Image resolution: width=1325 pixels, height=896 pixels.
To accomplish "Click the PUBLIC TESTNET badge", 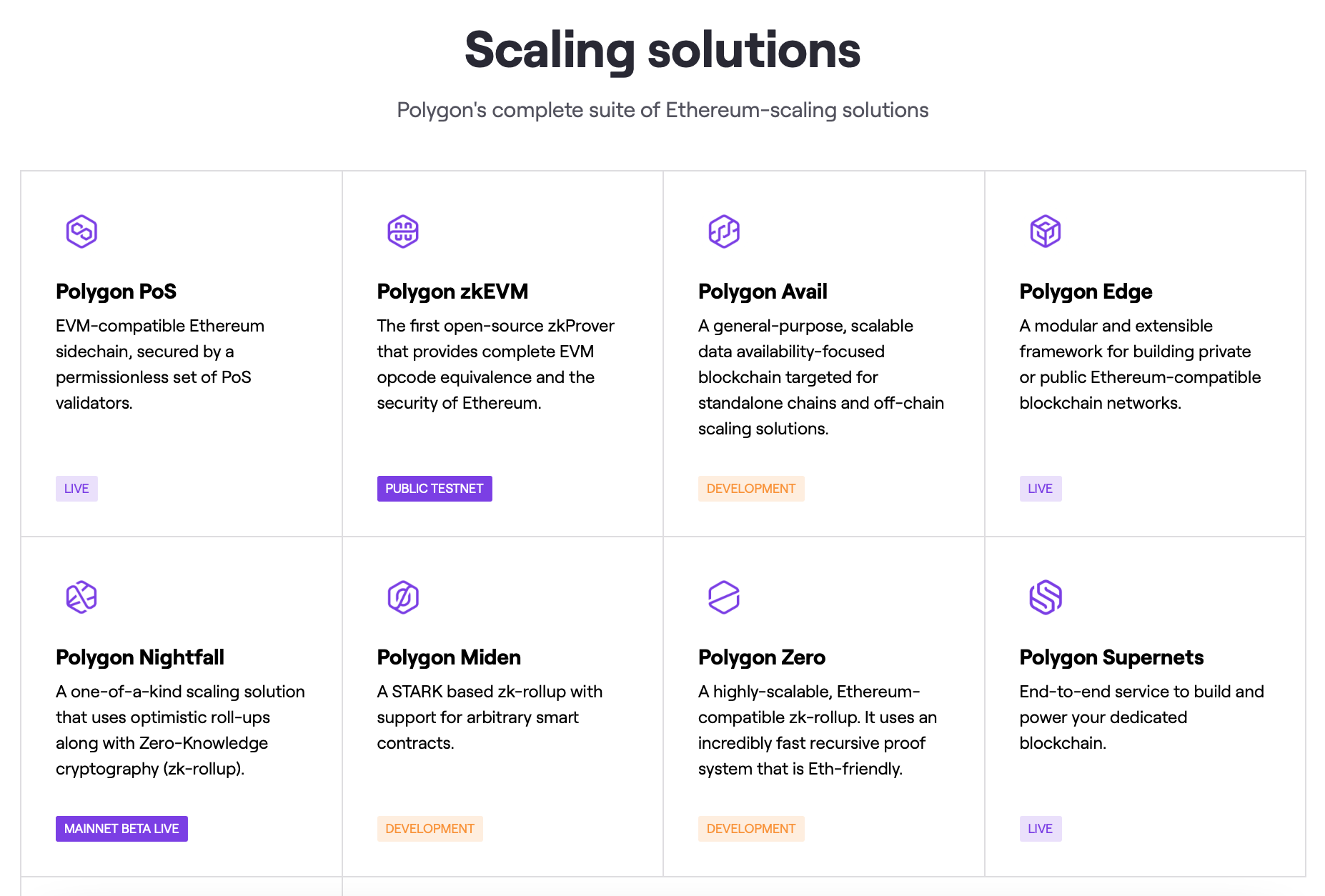I will coord(435,489).
